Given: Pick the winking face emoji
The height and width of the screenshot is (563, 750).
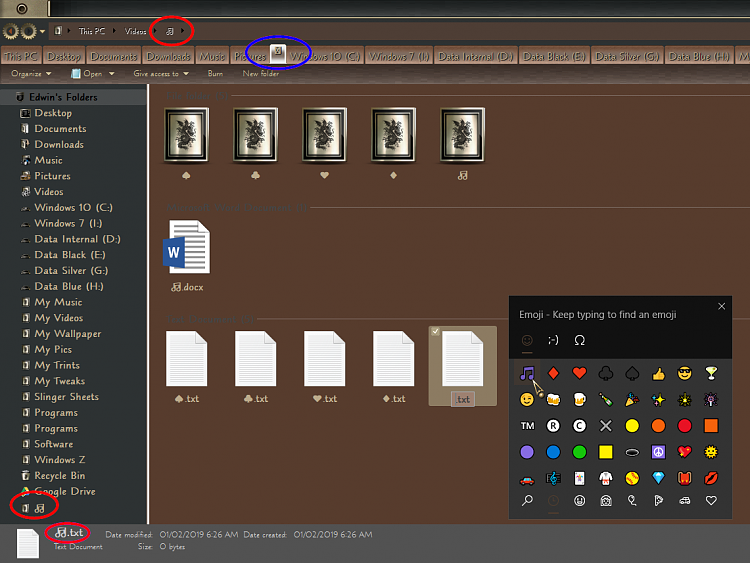Looking at the screenshot, I should coord(527,399).
